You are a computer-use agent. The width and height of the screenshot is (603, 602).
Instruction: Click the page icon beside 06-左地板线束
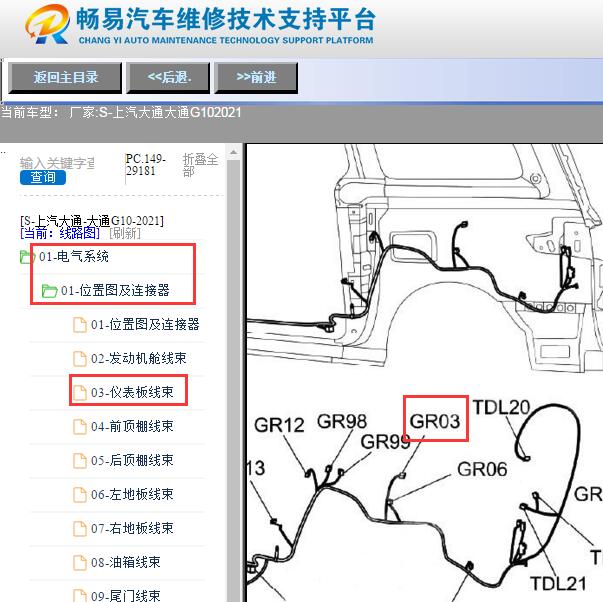[x=80, y=495]
